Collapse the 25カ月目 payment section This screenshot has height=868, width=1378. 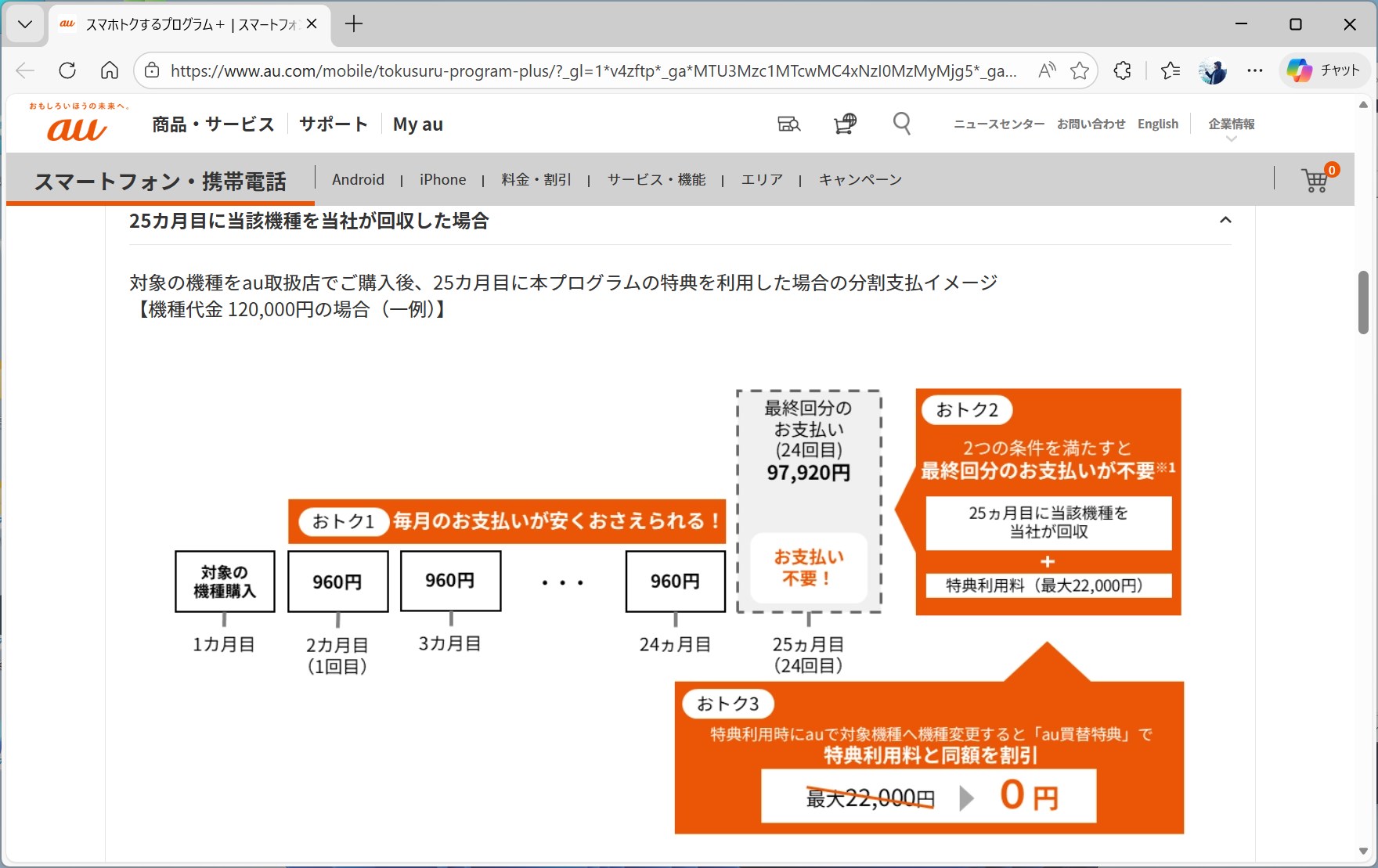[x=1226, y=221]
